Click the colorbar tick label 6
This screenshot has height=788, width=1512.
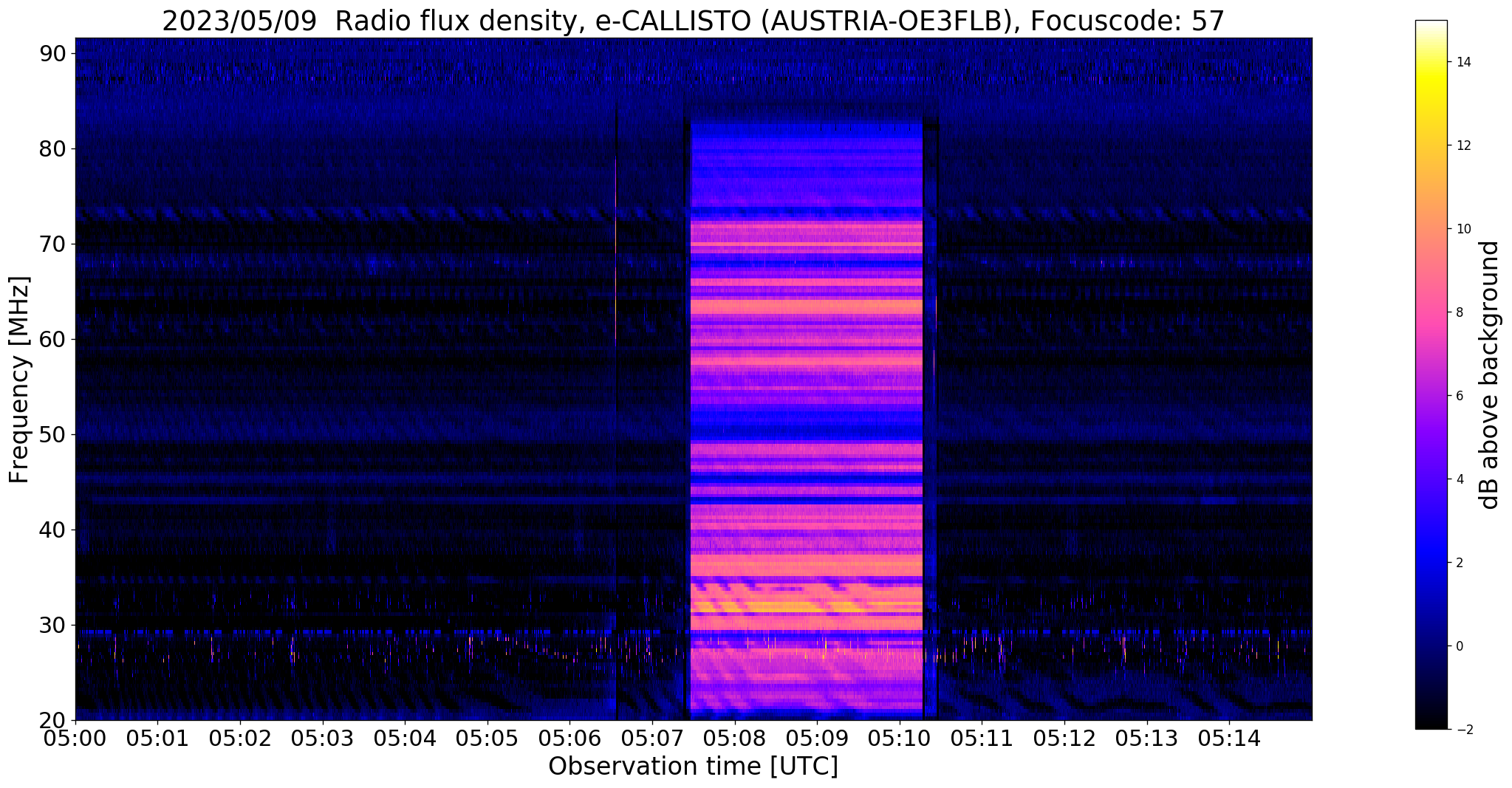tap(1458, 396)
